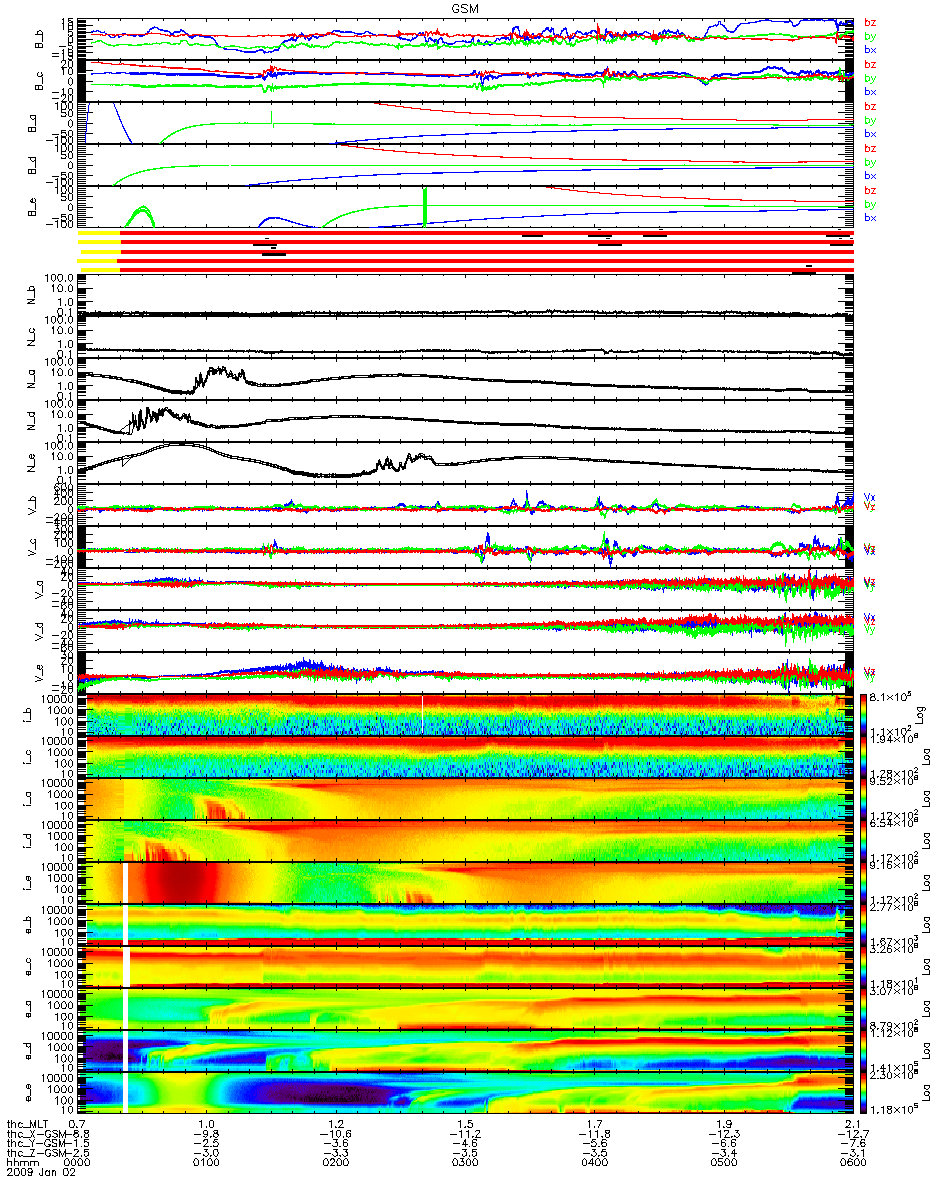Click the red bz legend of B_c

(x=870, y=65)
